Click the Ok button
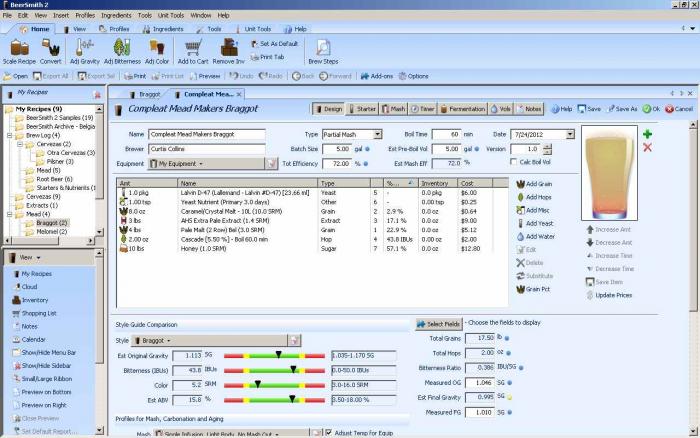The image size is (700, 438). (651, 109)
